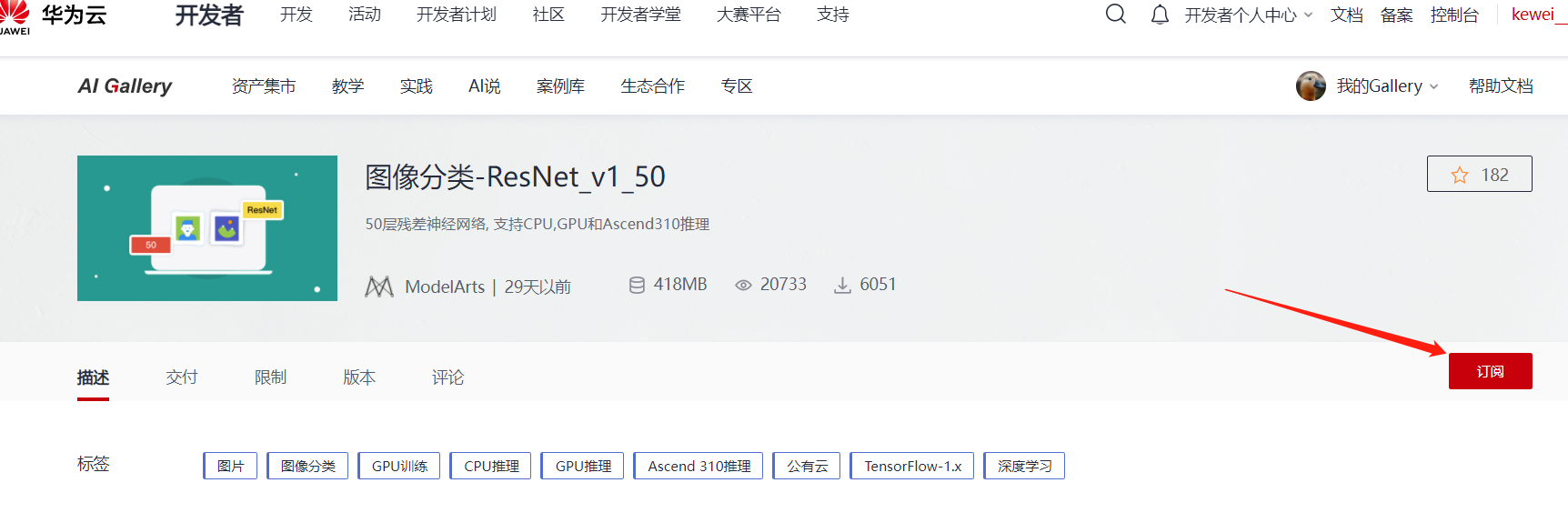
Task: Open the 备案 link
Action: click(x=1396, y=15)
